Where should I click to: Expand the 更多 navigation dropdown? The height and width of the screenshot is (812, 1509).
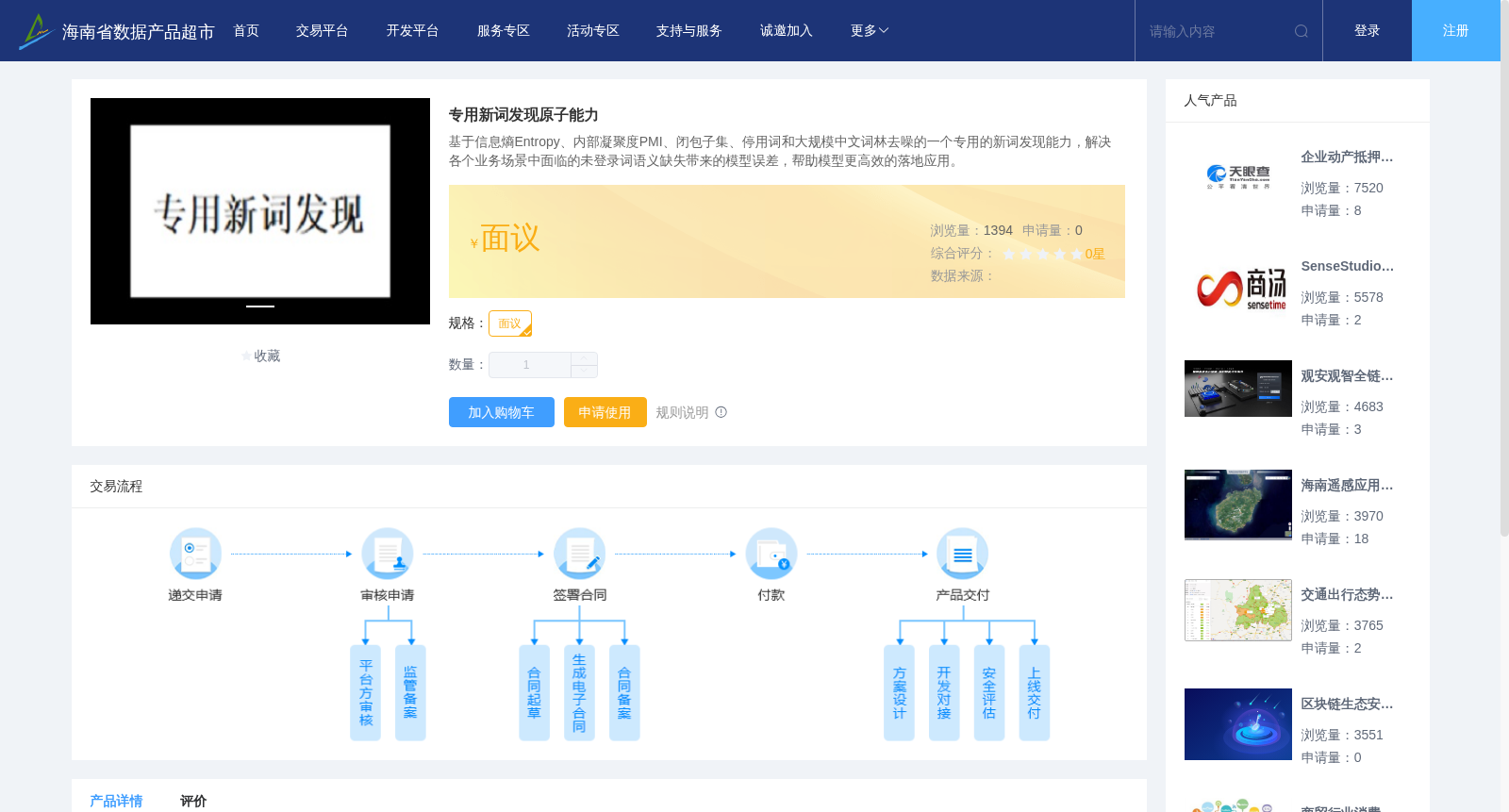pyautogui.click(x=870, y=31)
